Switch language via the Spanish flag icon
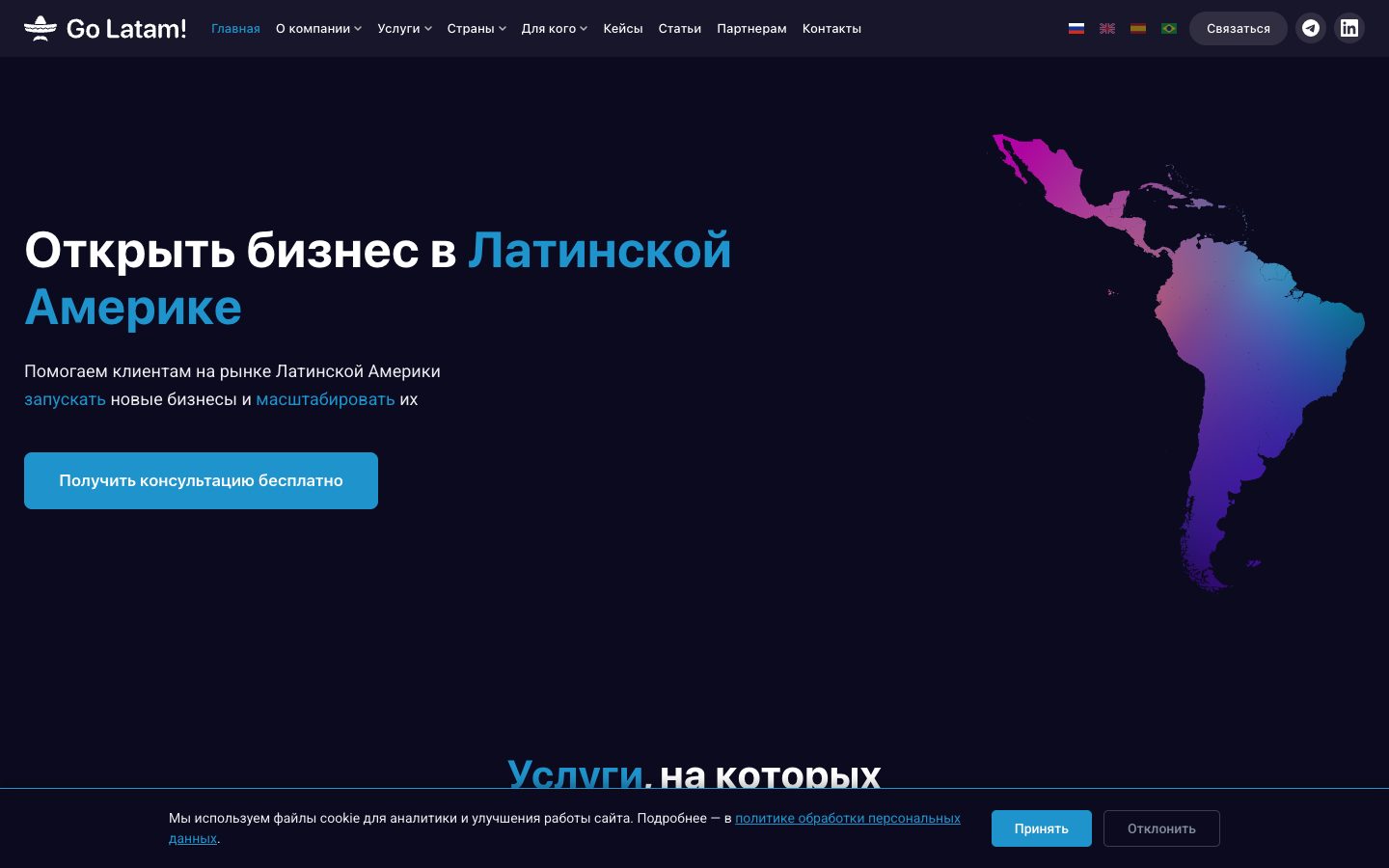This screenshot has height=868, width=1389. [x=1138, y=29]
